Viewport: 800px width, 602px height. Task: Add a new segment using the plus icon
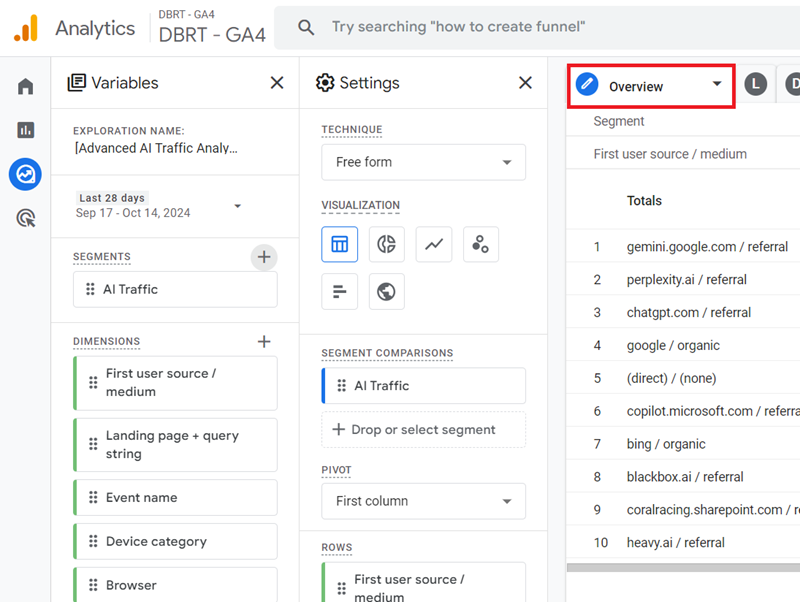coord(264,257)
